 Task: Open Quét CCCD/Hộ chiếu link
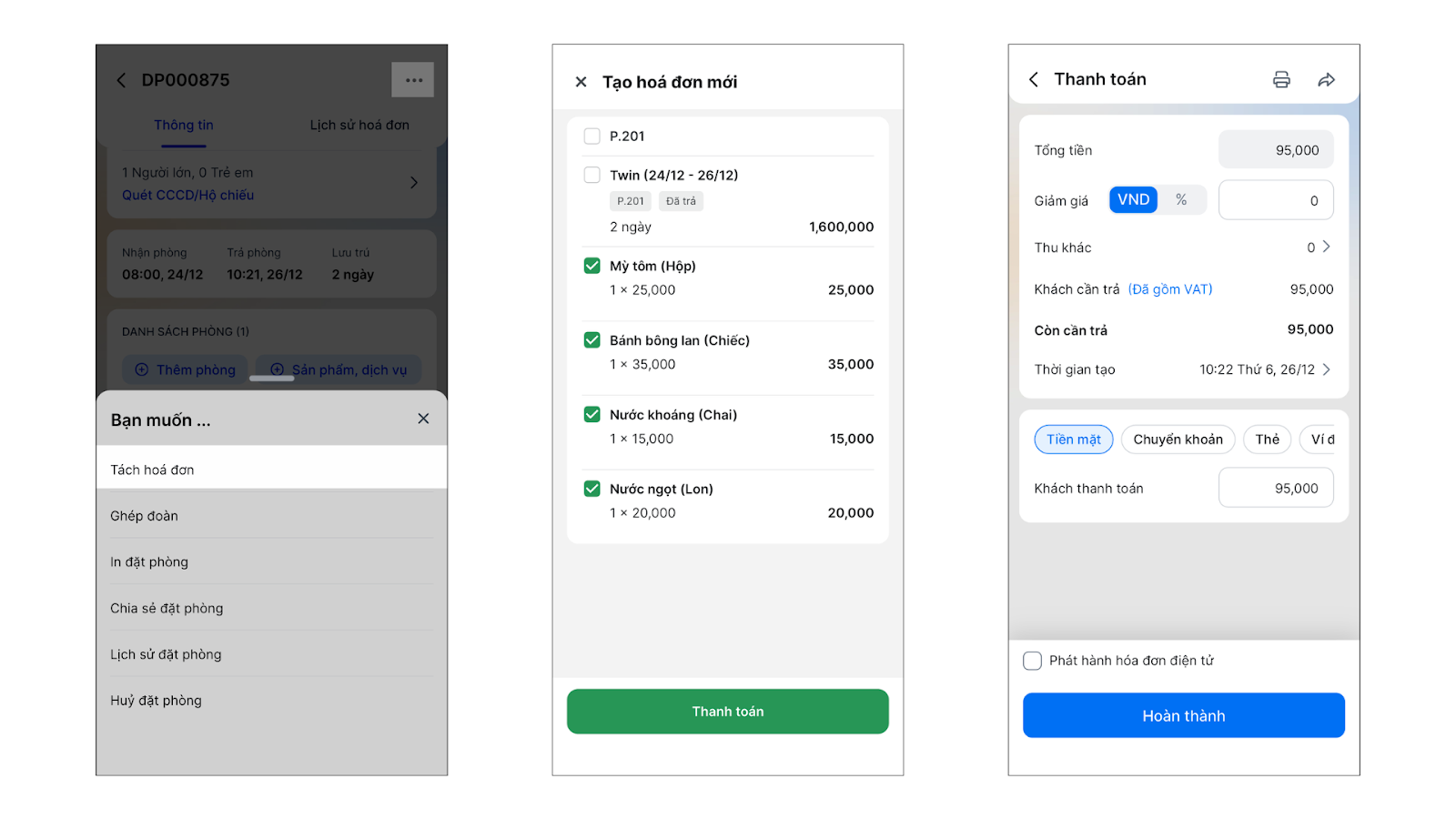coord(188,195)
